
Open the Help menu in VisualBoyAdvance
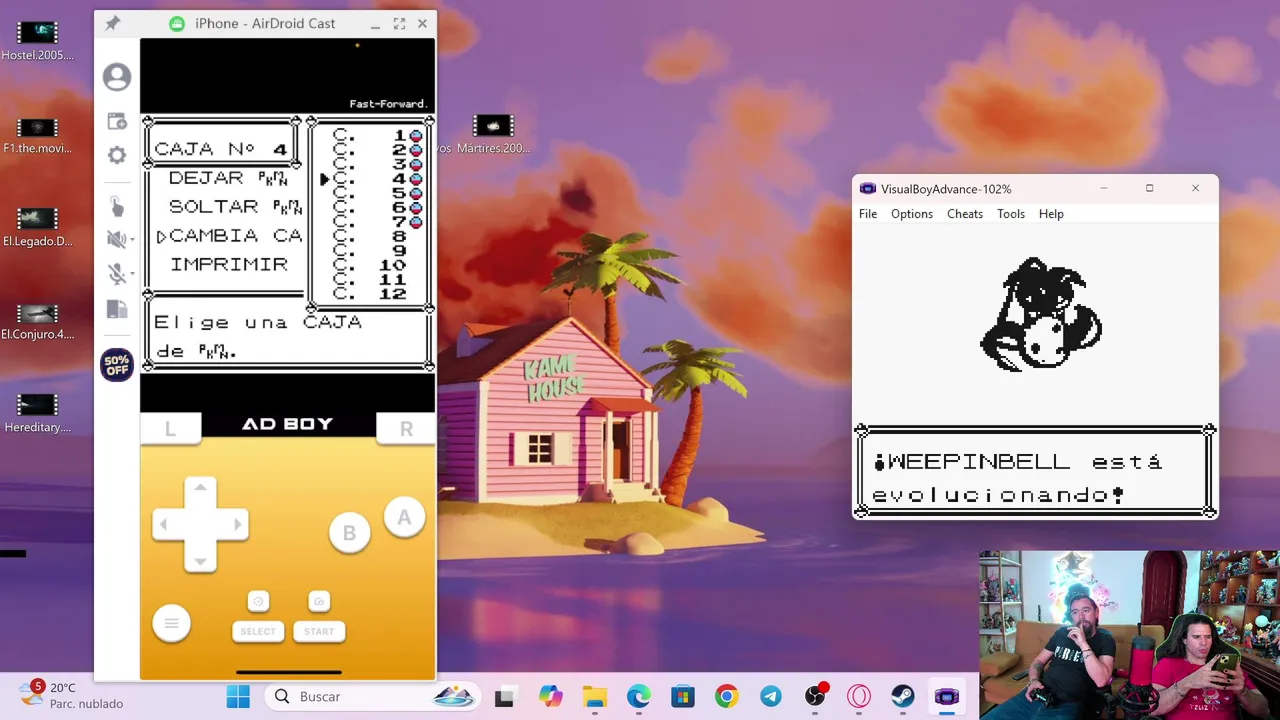click(1051, 214)
